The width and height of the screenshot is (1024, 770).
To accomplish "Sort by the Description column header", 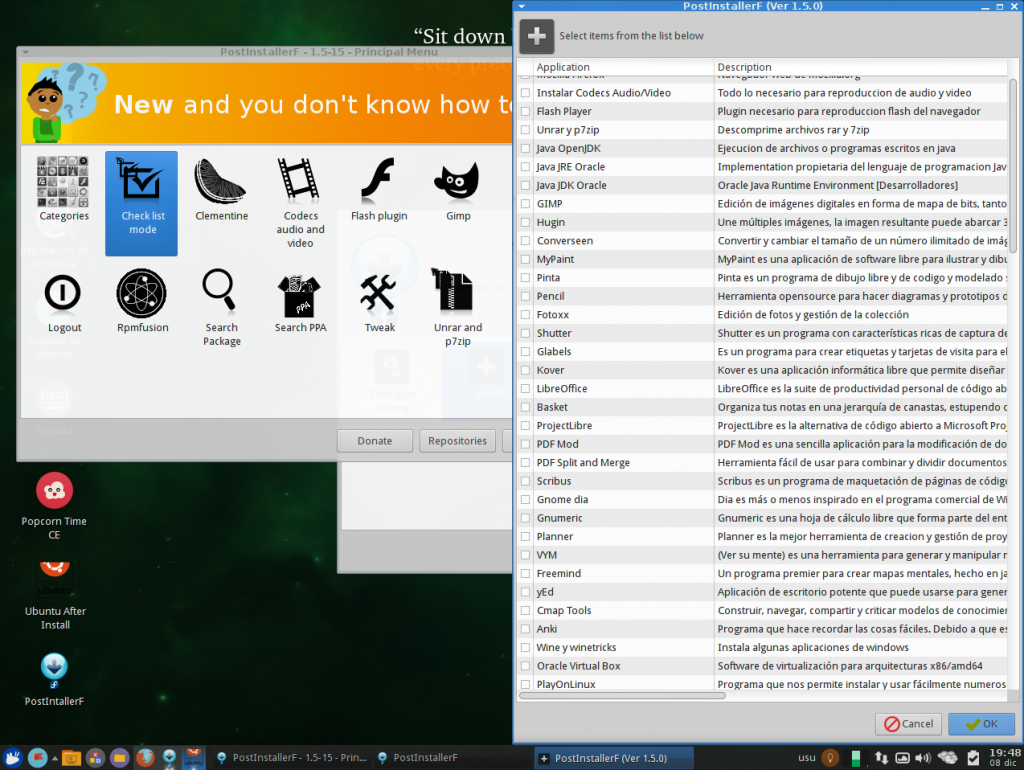I will coord(861,67).
